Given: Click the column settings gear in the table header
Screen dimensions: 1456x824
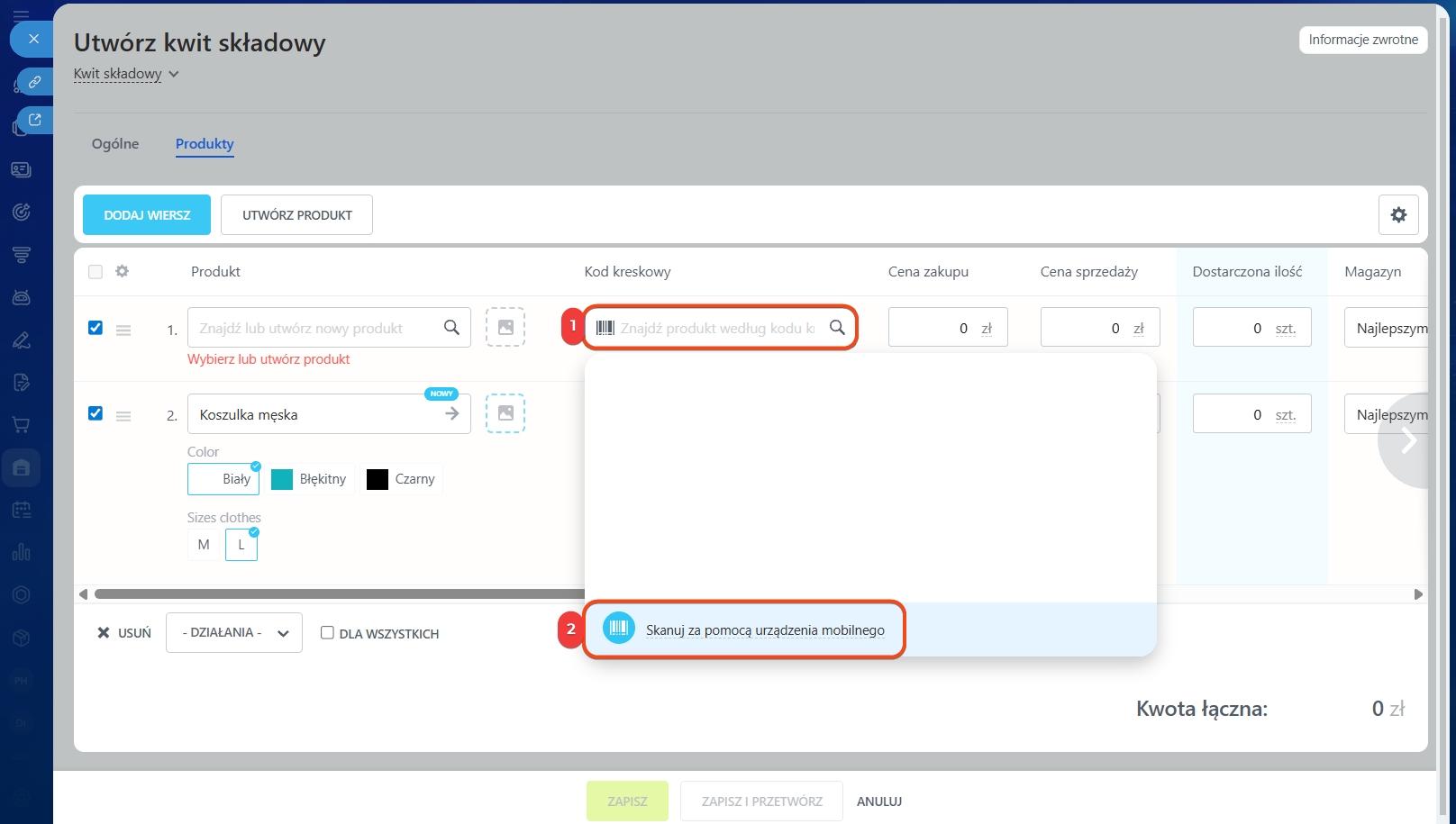Looking at the screenshot, I should click(x=123, y=271).
